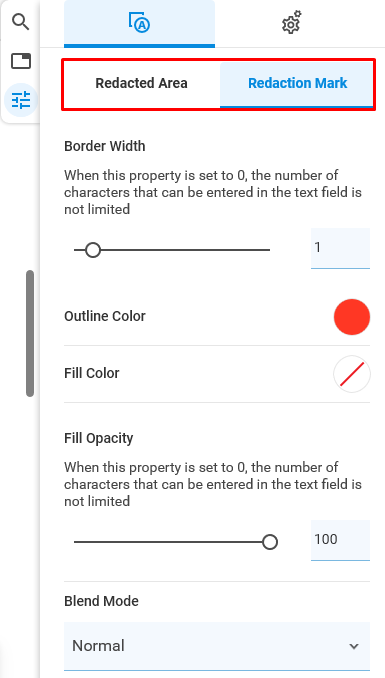The image size is (385, 678).
Task: Open the panel layout sidebar icon
Action: tap(21, 61)
